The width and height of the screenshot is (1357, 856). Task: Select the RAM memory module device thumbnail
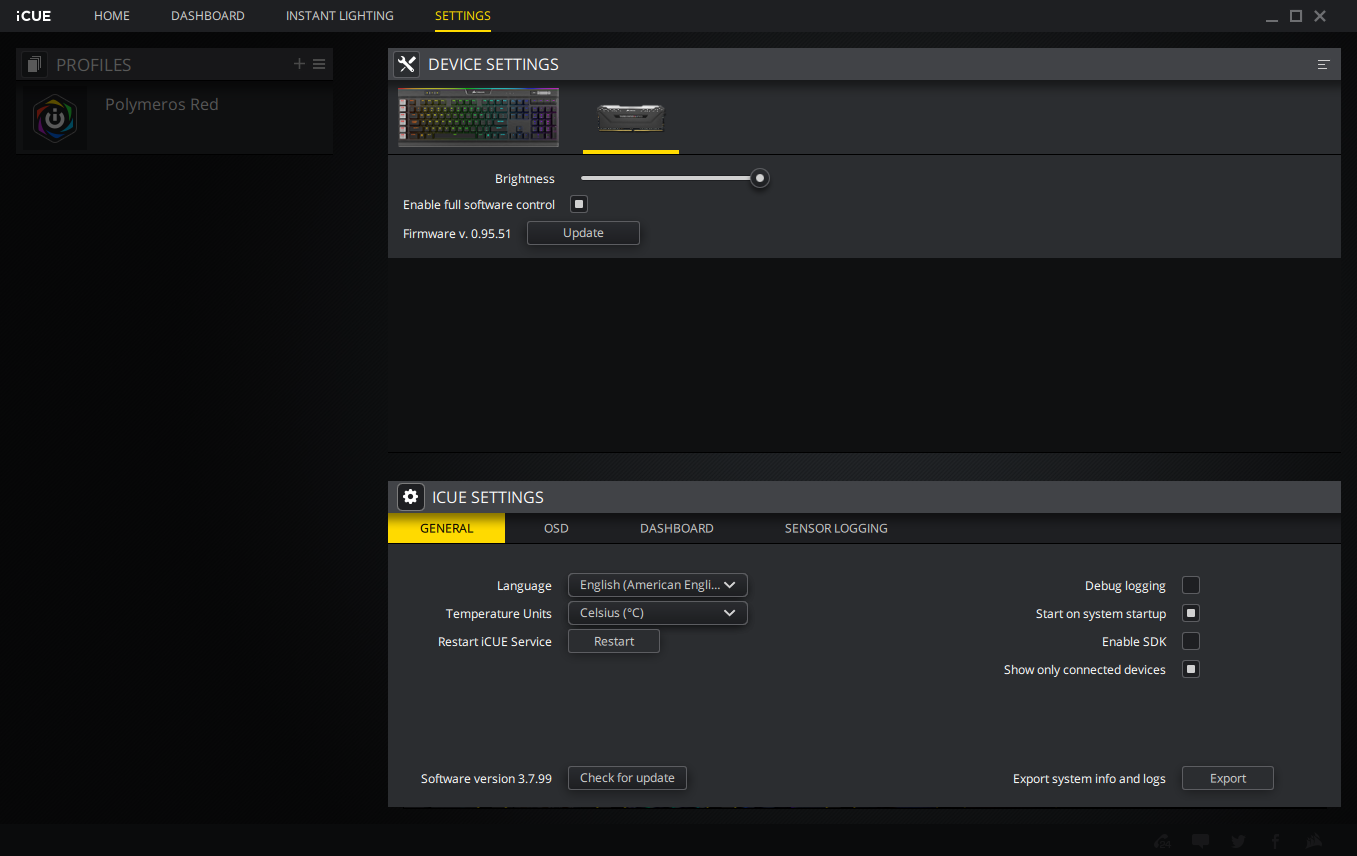(x=631, y=119)
